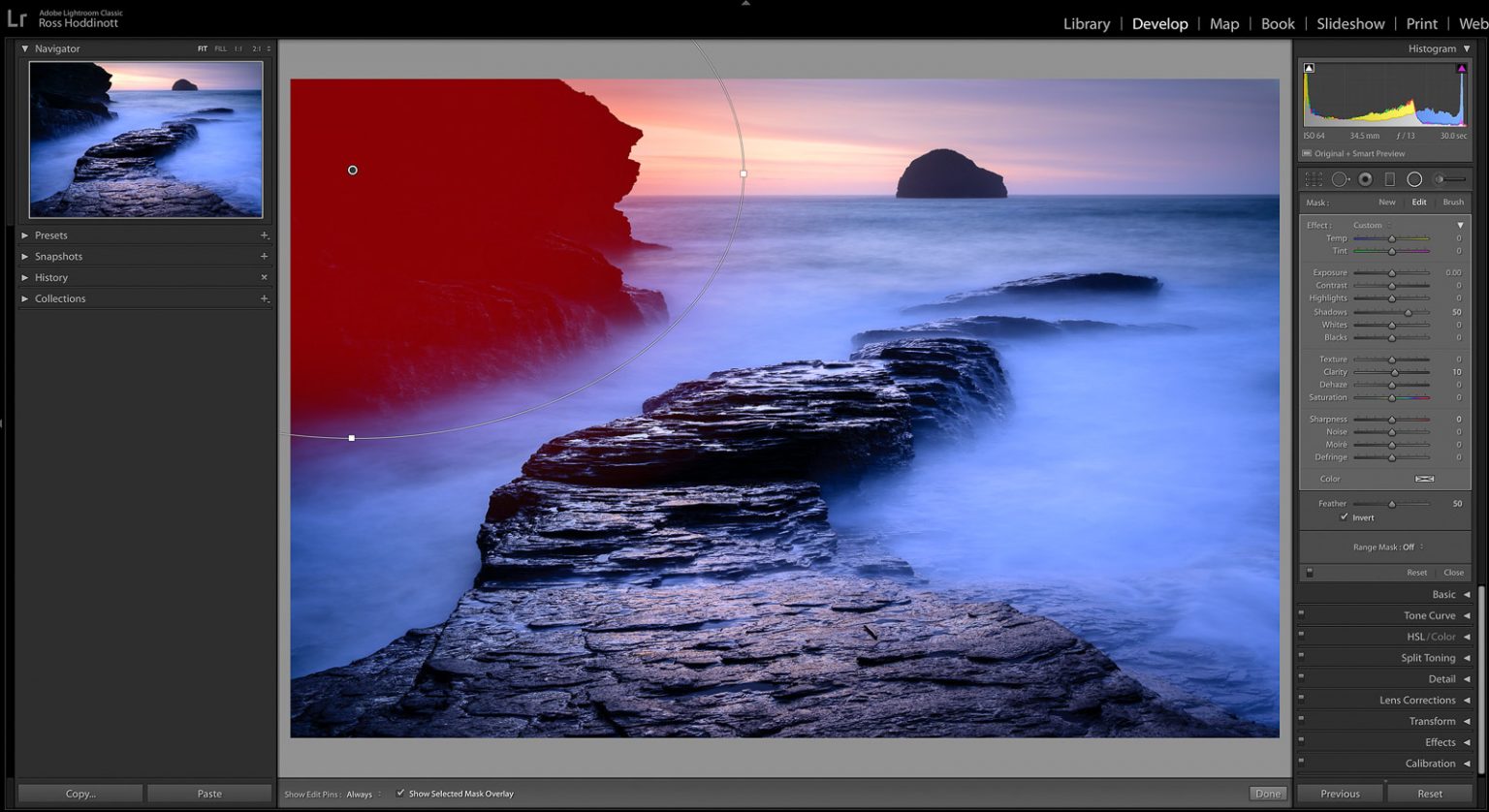Select the Red Eye Correction tool
This screenshot has width=1489, height=812.
coord(1365,178)
